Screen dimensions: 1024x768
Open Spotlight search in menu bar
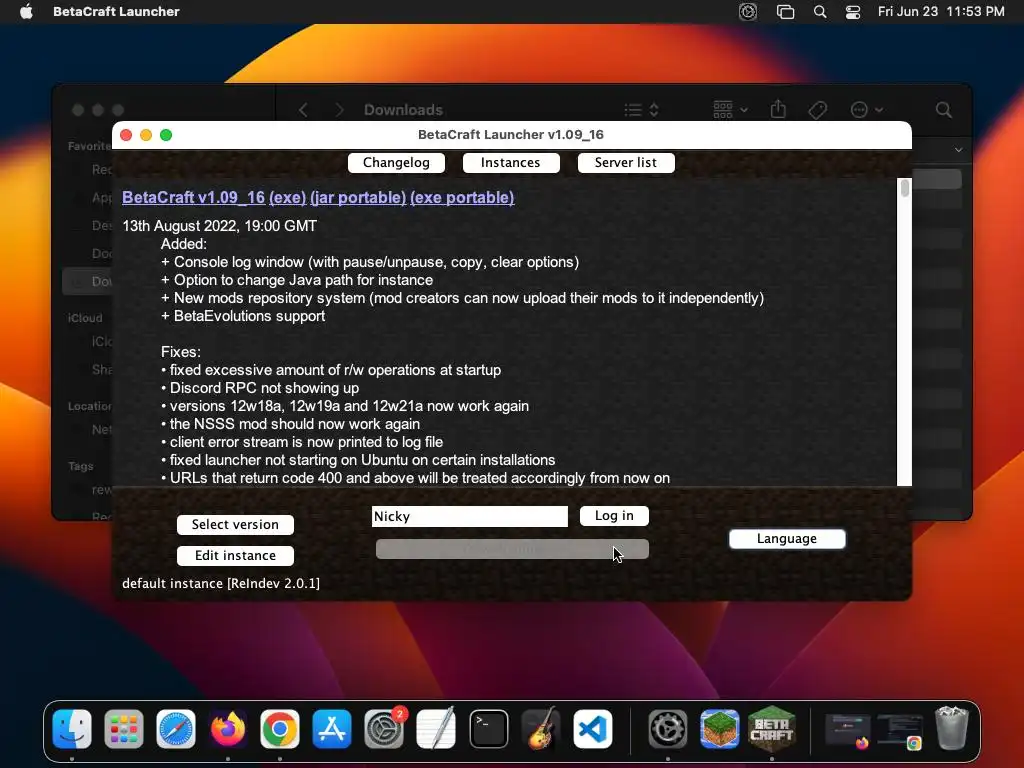point(820,12)
